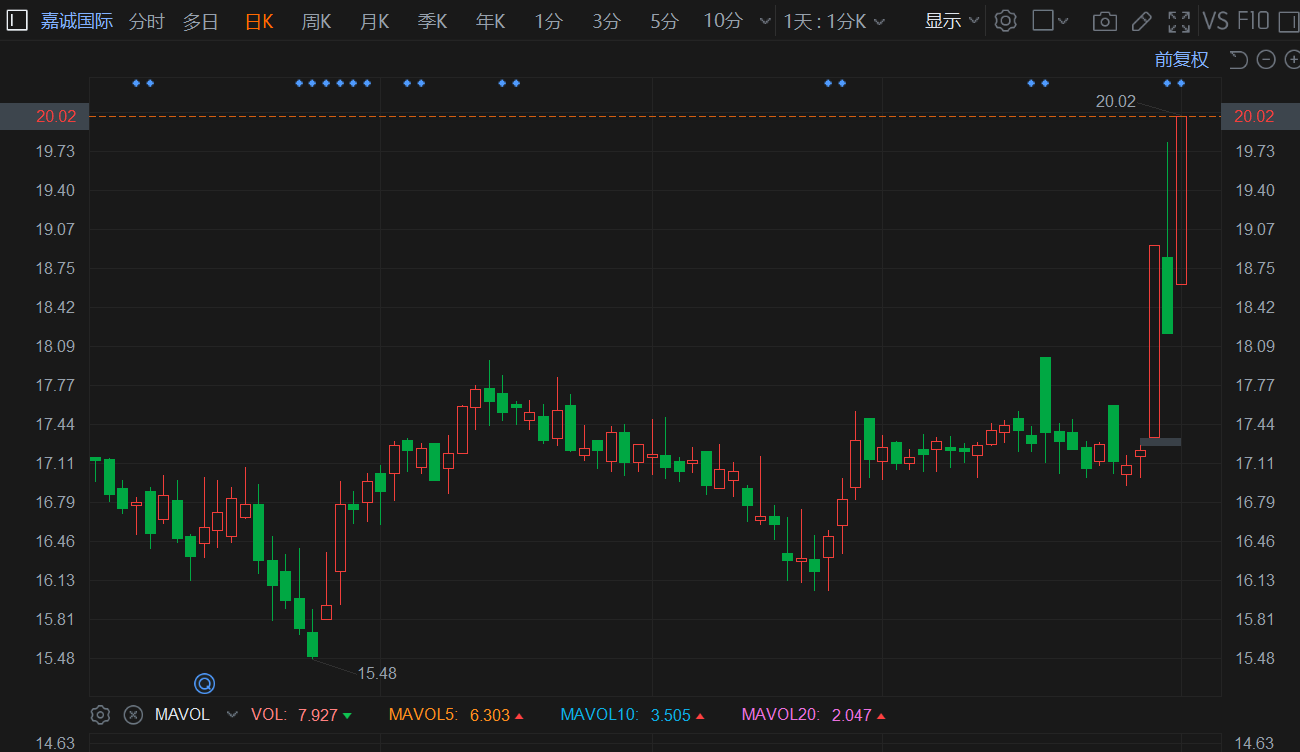
Task: Toggle the 前复权 price adjustment mode
Action: tap(1181, 60)
